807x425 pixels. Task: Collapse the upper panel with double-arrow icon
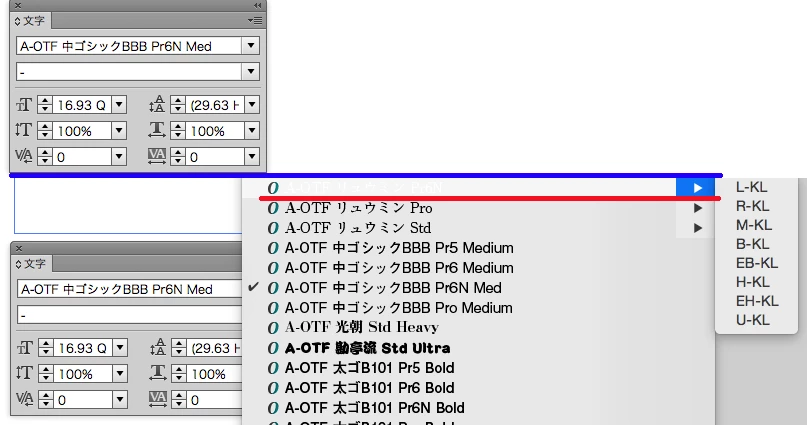click(x=258, y=5)
